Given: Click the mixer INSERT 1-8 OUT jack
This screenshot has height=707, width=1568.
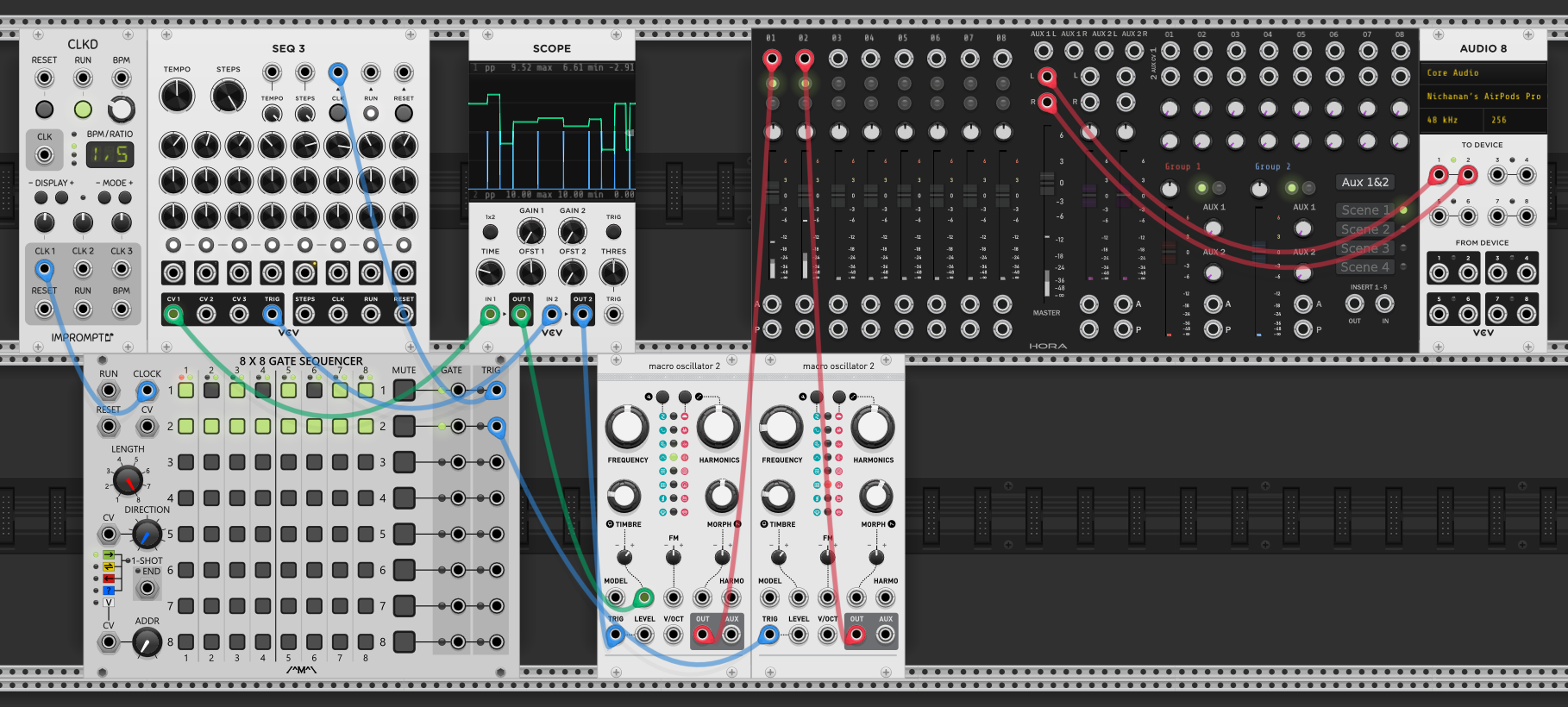Looking at the screenshot, I should (x=1355, y=303).
